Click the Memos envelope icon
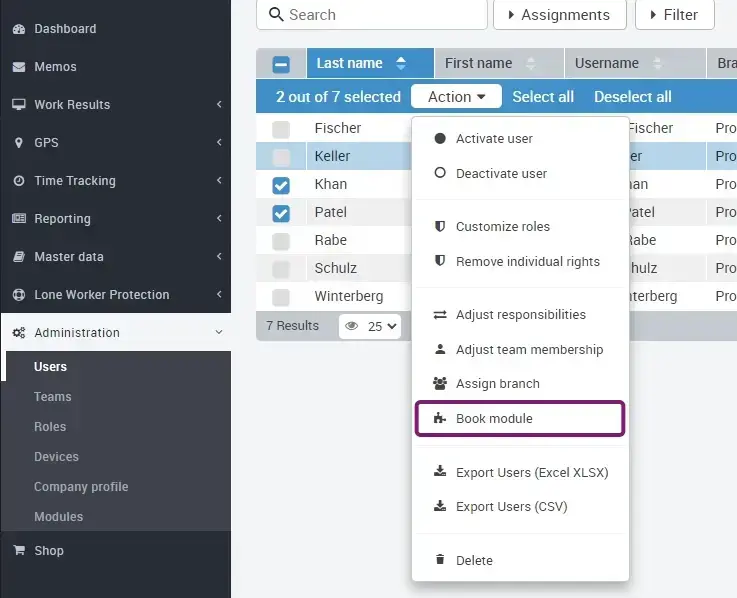The image size is (737, 598). (x=18, y=67)
